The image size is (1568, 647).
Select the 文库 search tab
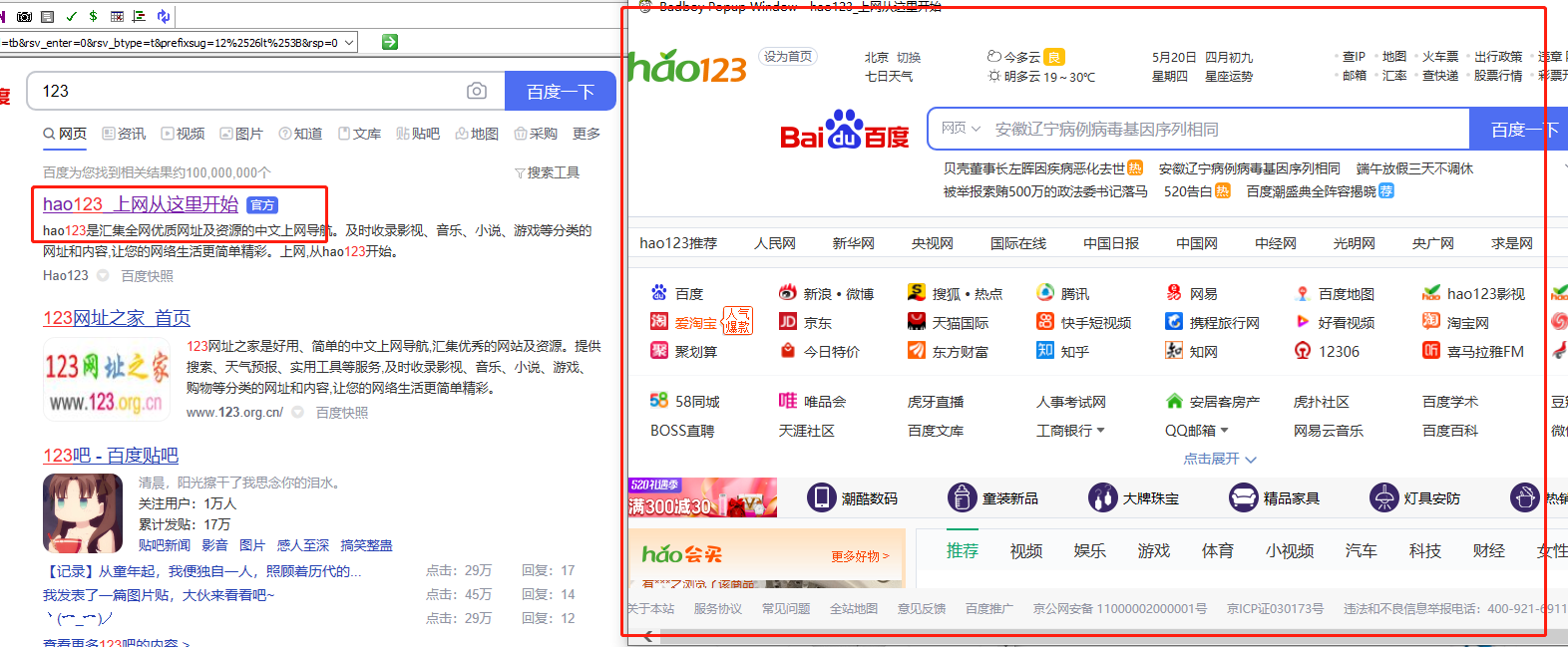tap(359, 134)
